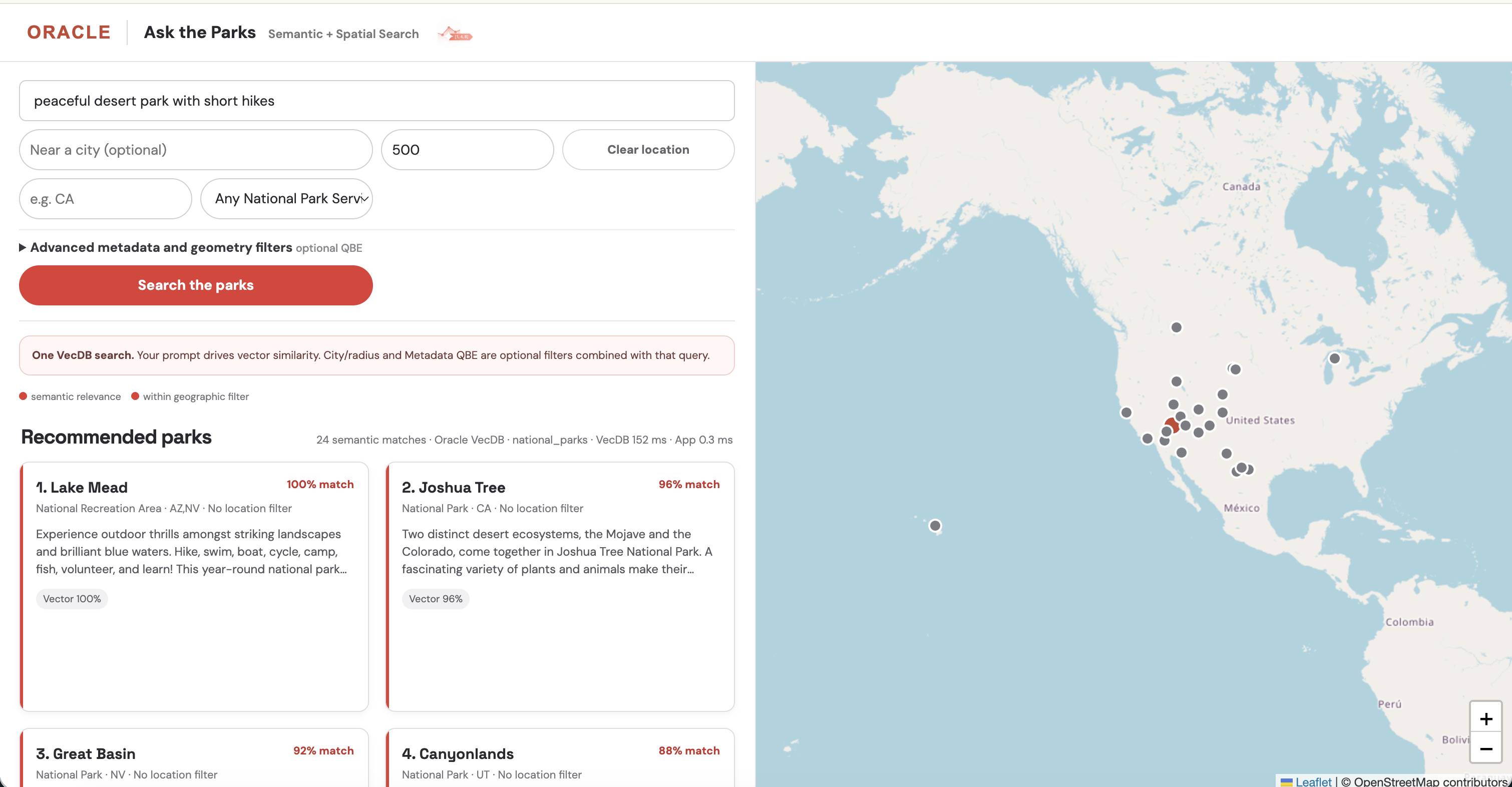Click the 100% match label
The image size is (1512, 787).
coord(320,484)
